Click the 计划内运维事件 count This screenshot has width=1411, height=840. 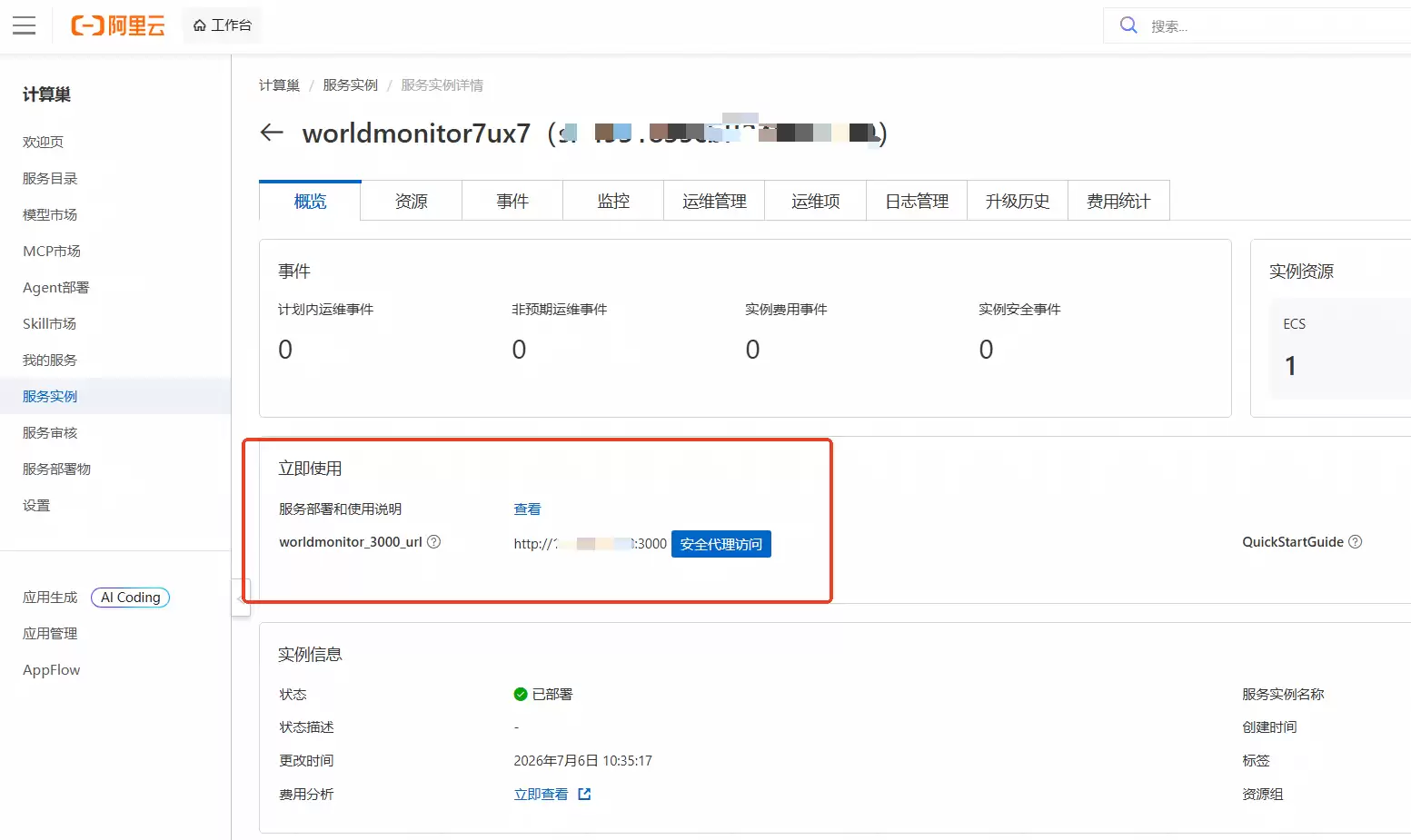[285, 350]
